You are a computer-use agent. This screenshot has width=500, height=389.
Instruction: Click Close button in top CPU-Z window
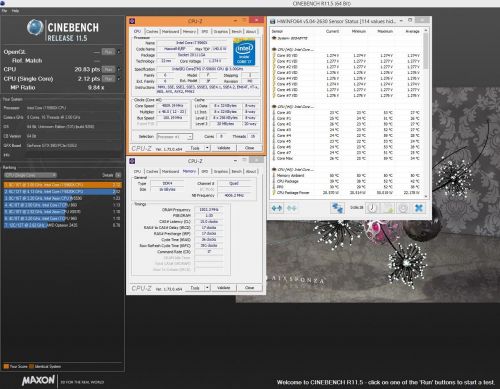point(250,148)
